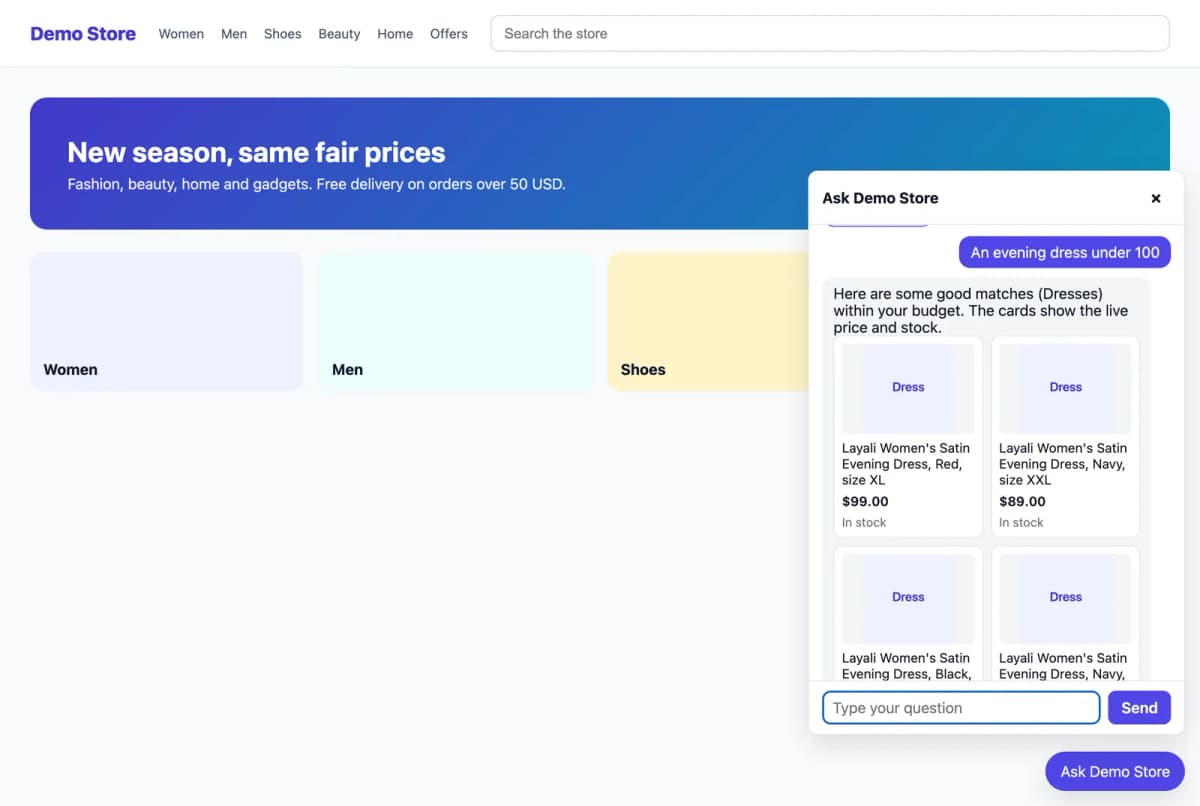Focus the Search the store field
Screen dimensions: 1200x806
(830, 33)
